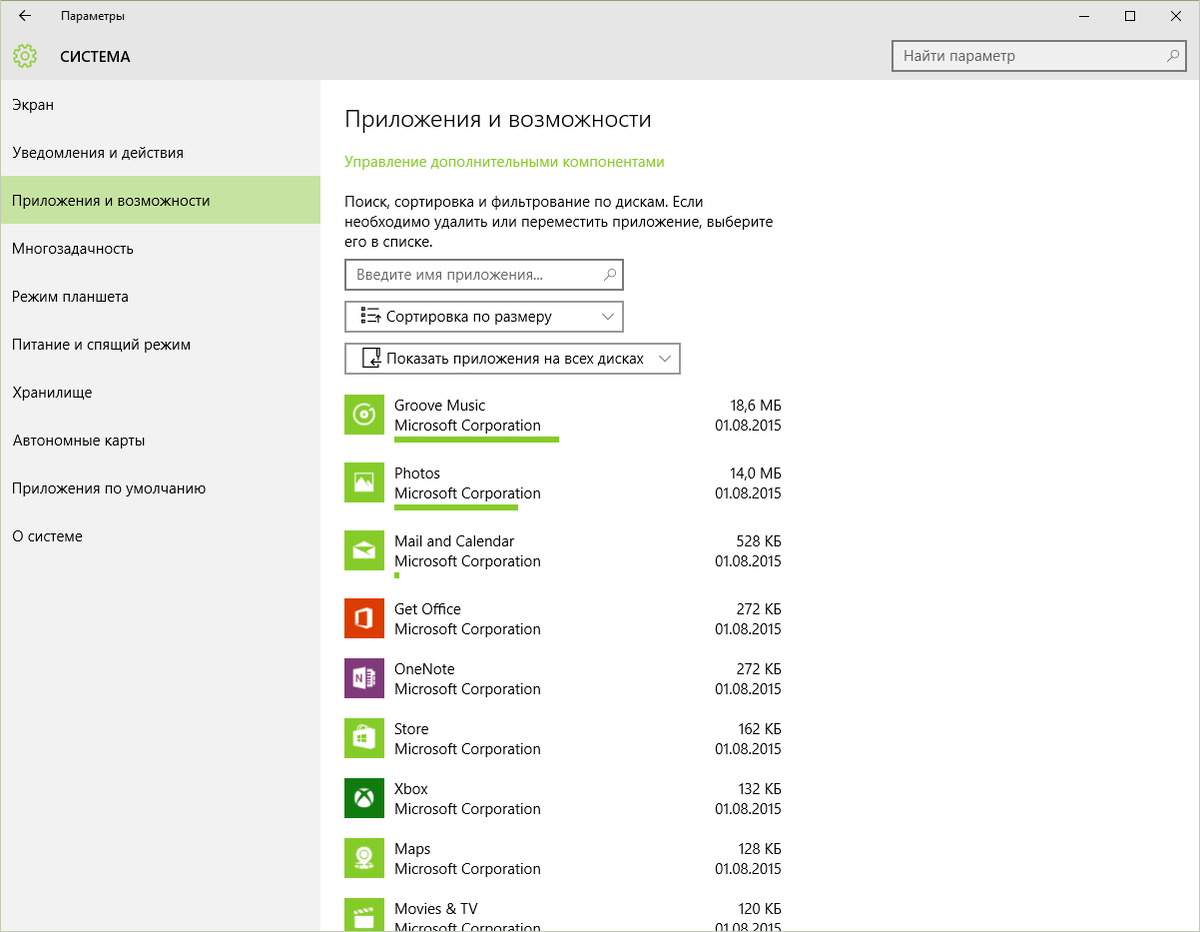Click the Приложения и возможности page heading
Image resolution: width=1200 pixels, height=932 pixels.
[x=498, y=120]
